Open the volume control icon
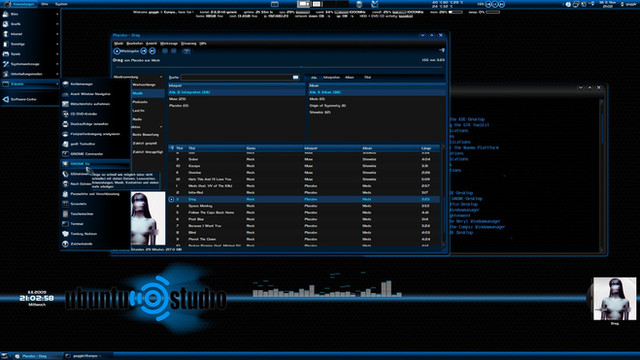Image resolution: width=640 pixels, height=360 pixels. pos(442,50)
